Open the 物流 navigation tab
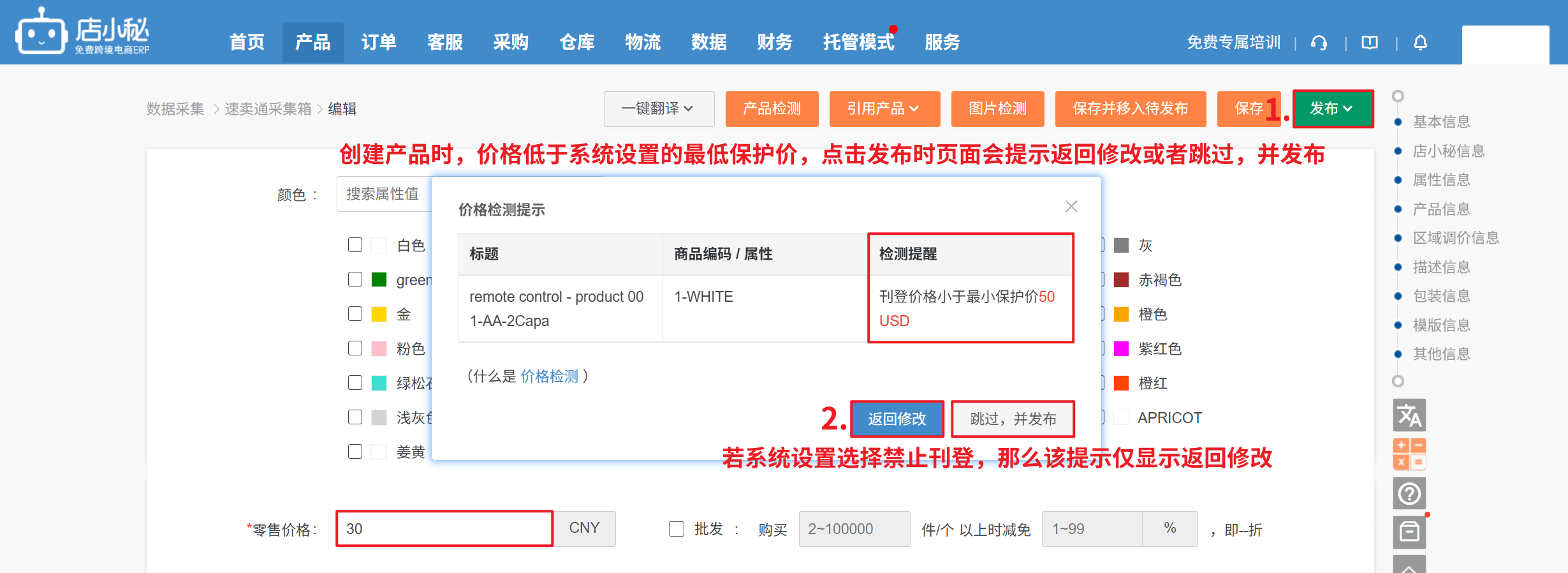 point(643,43)
